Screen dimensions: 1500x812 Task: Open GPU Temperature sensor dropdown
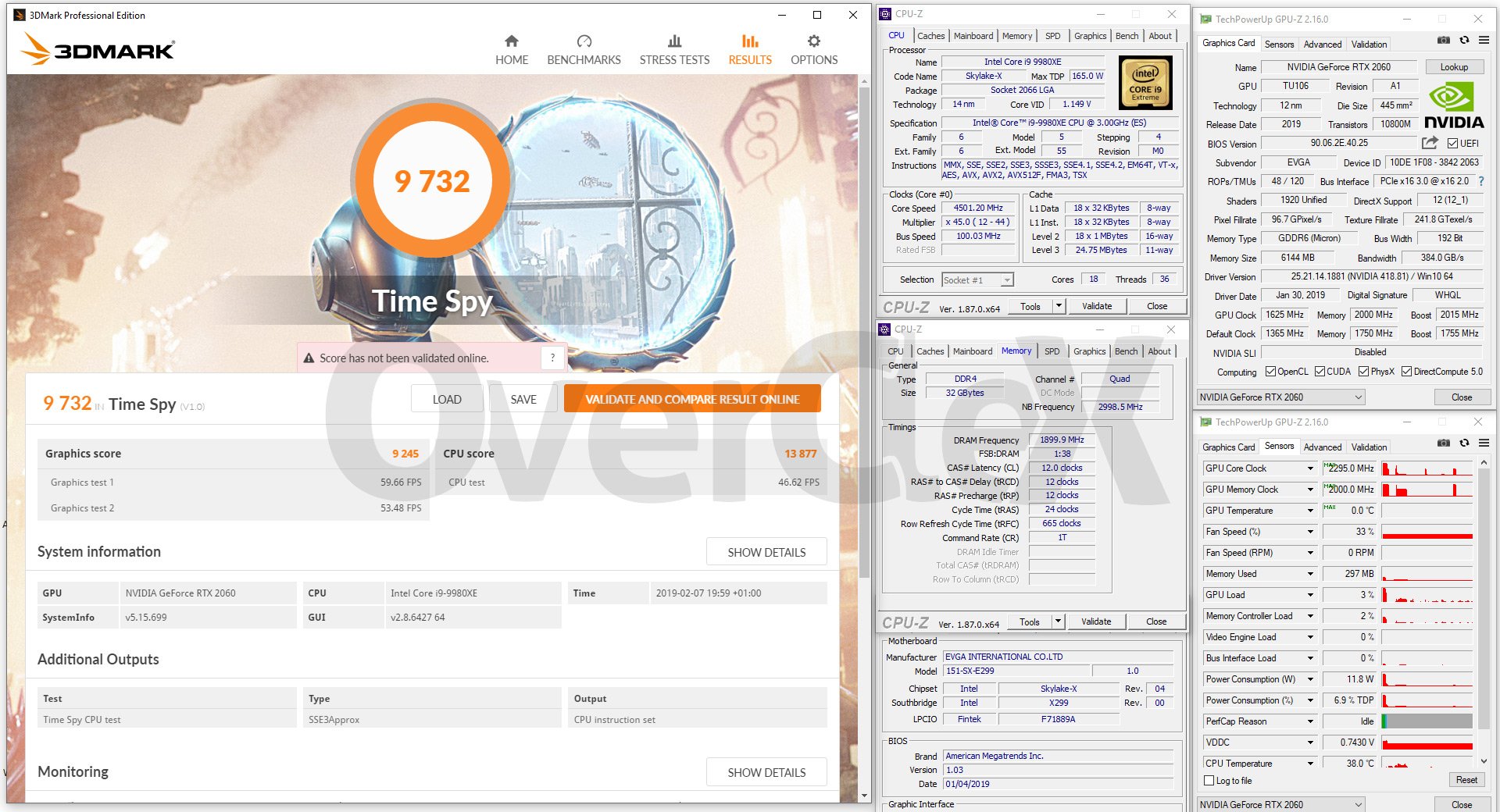tap(1310, 511)
